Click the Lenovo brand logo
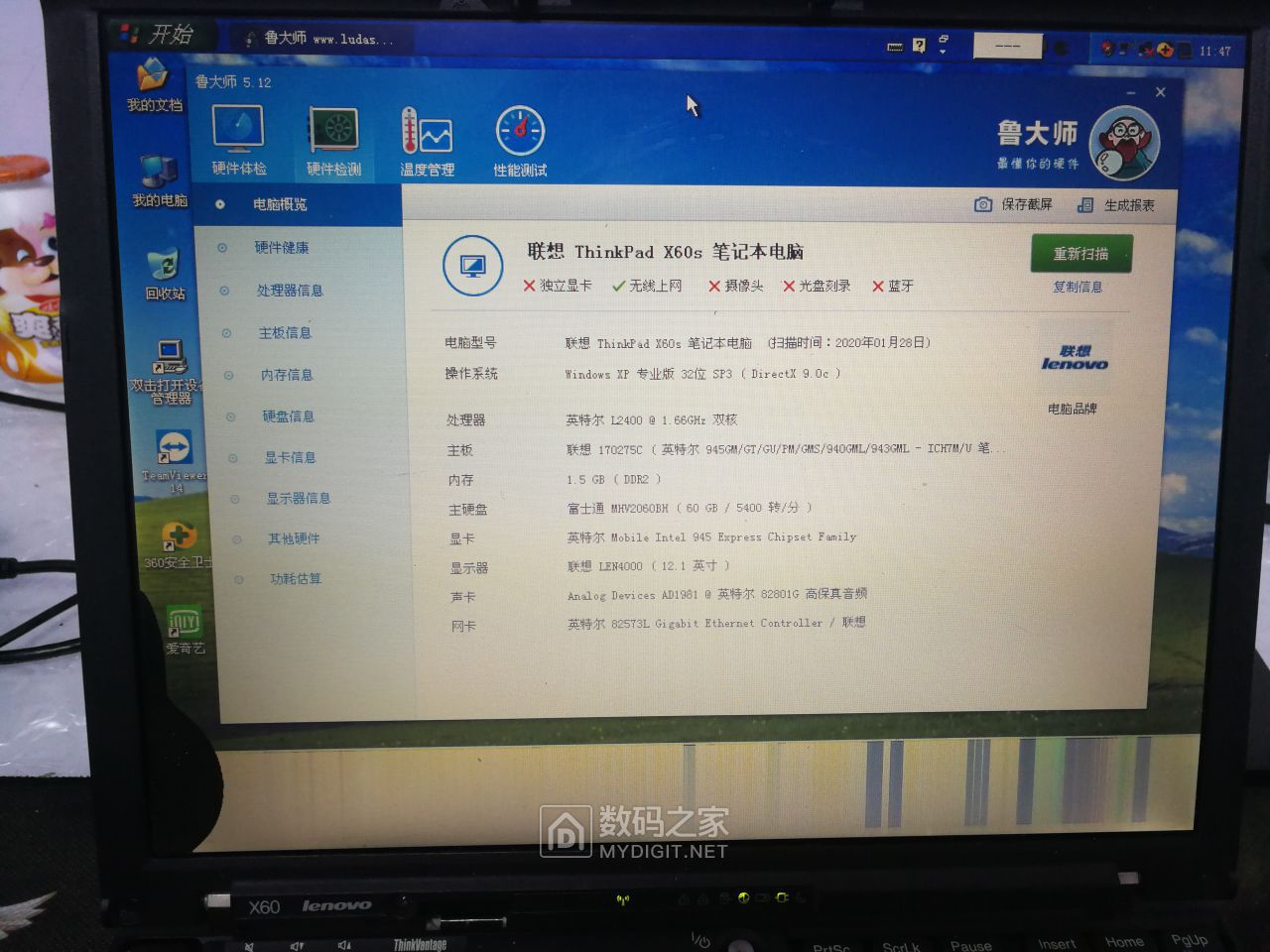The image size is (1270, 952). point(1075,358)
